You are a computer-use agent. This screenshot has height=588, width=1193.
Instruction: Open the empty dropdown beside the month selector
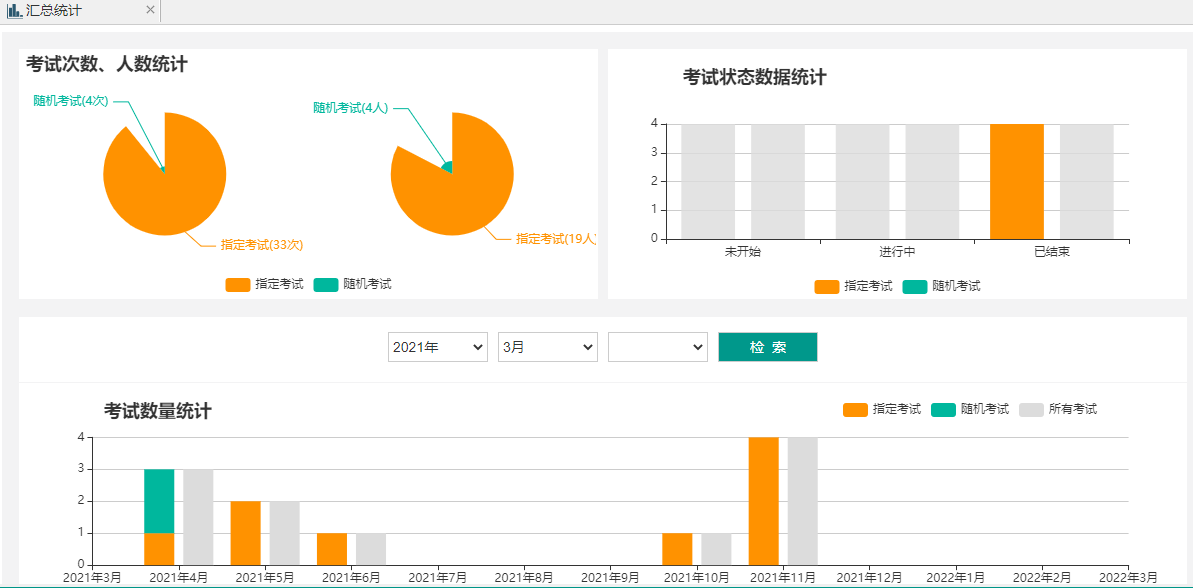[x=657, y=347]
